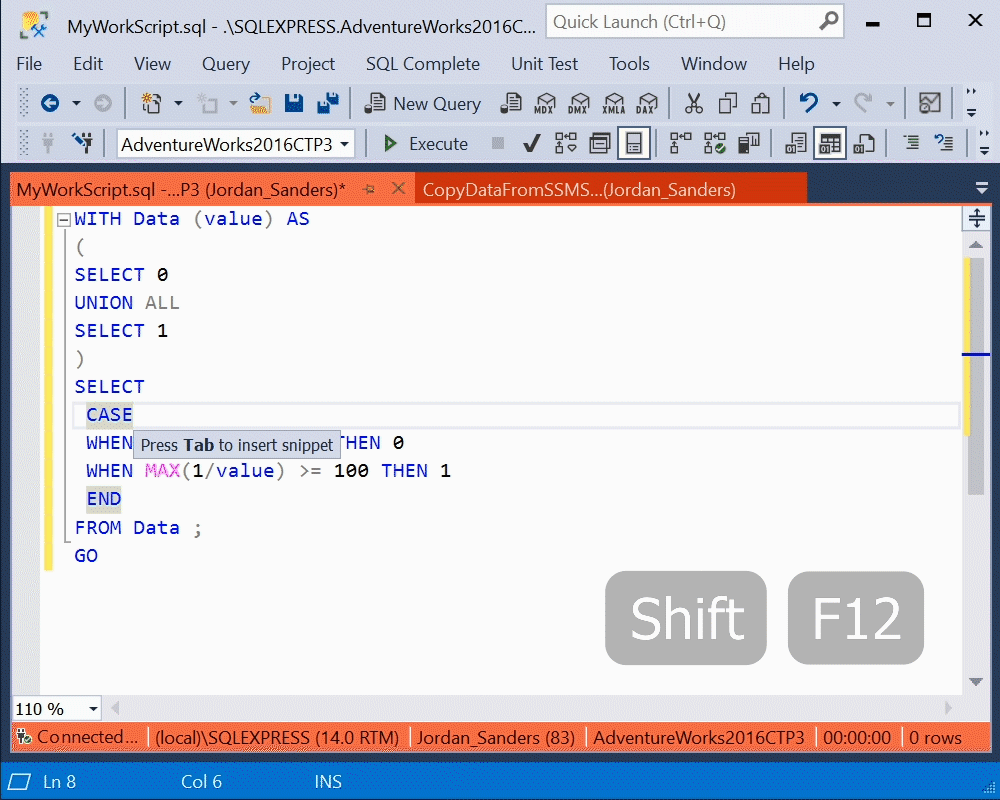
Task: Click the vertical scrollbar up arrow
Action: coord(976,245)
